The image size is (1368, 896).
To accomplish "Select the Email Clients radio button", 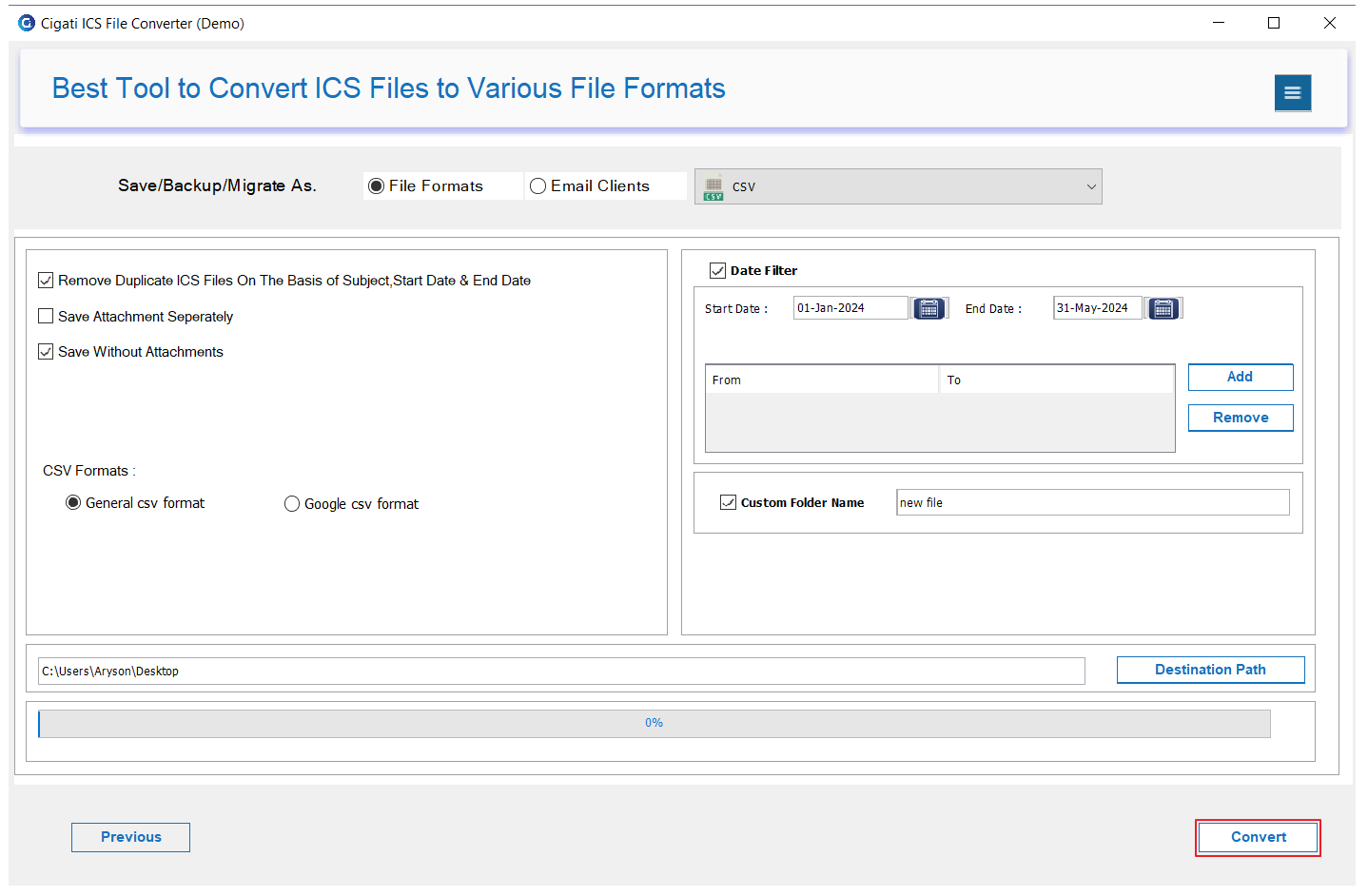I will (537, 186).
